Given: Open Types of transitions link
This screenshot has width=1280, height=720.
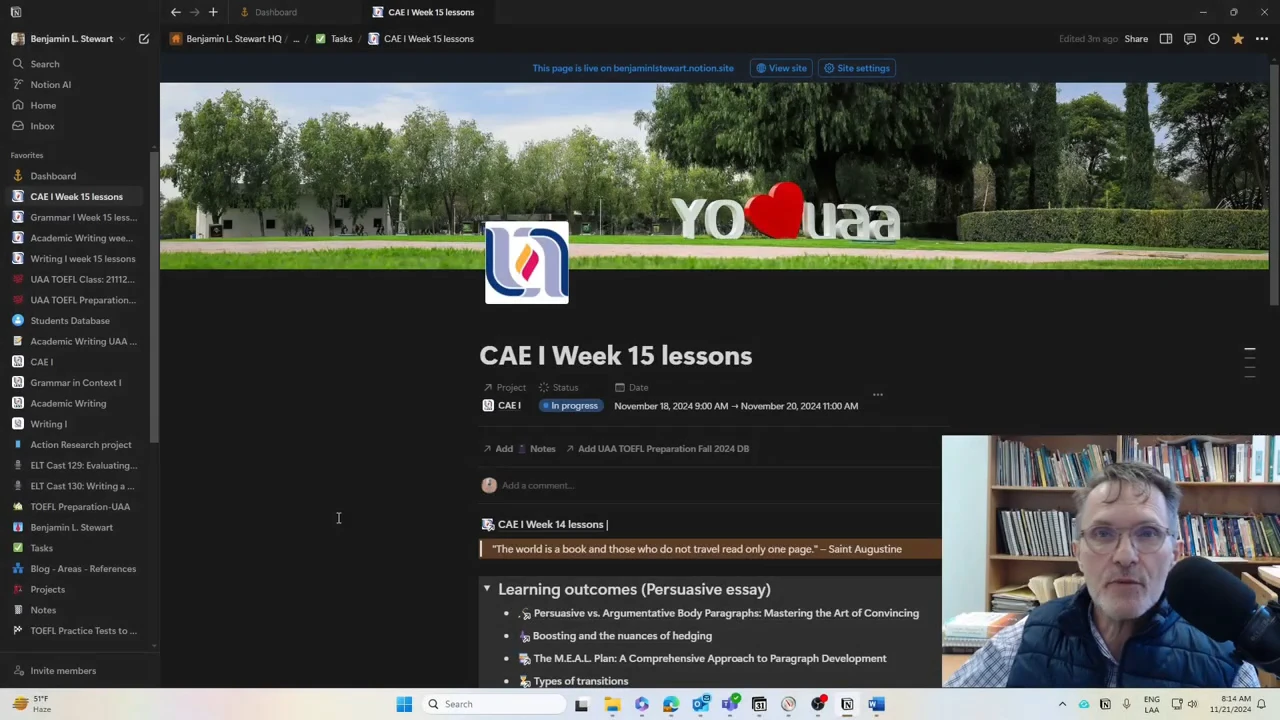Looking at the screenshot, I should click(x=580, y=681).
